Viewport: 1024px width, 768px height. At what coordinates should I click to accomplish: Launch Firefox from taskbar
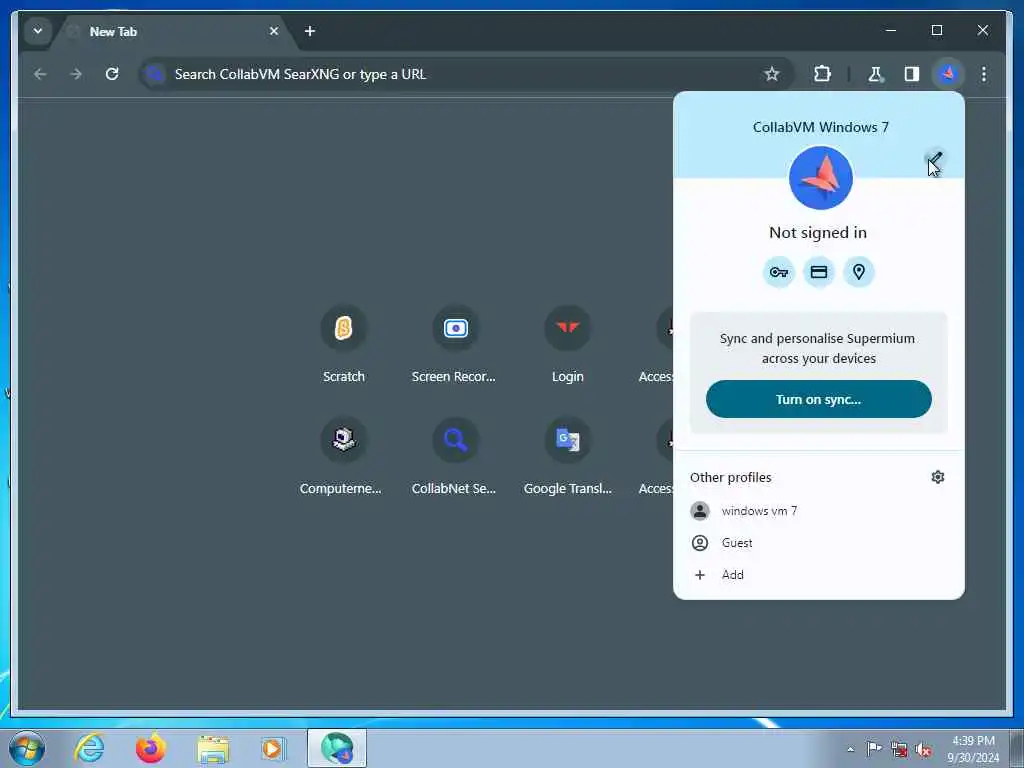coord(151,748)
